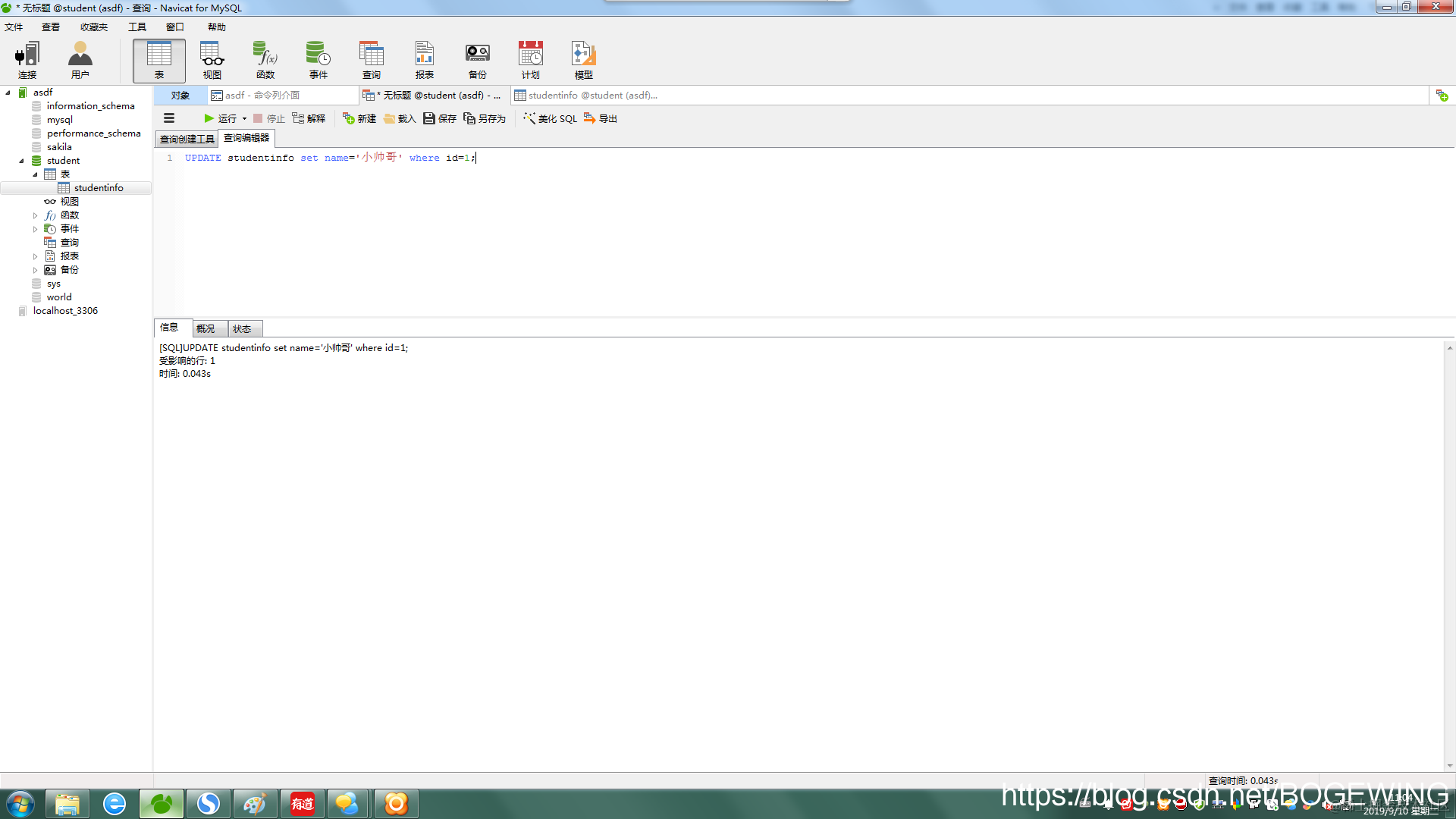Collapse the student database tree node
1456x819 pixels.
click(21, 161)
